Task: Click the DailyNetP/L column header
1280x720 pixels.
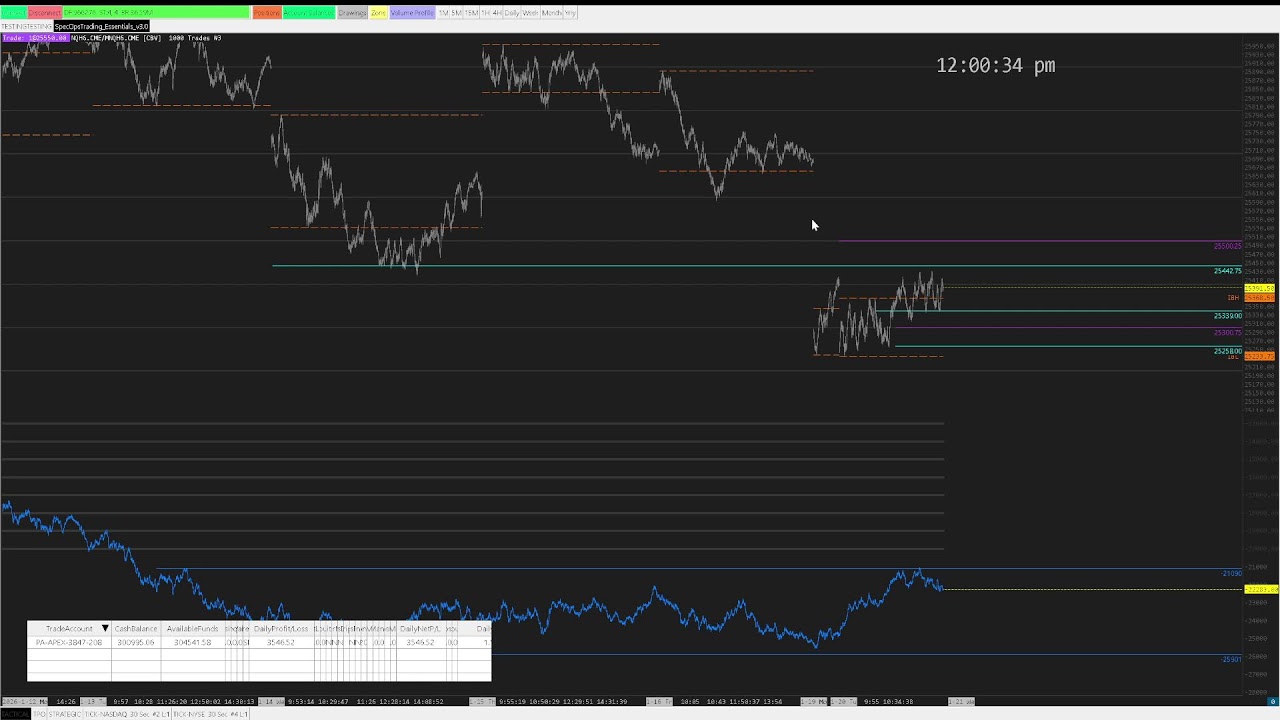Action: (420, 629)
